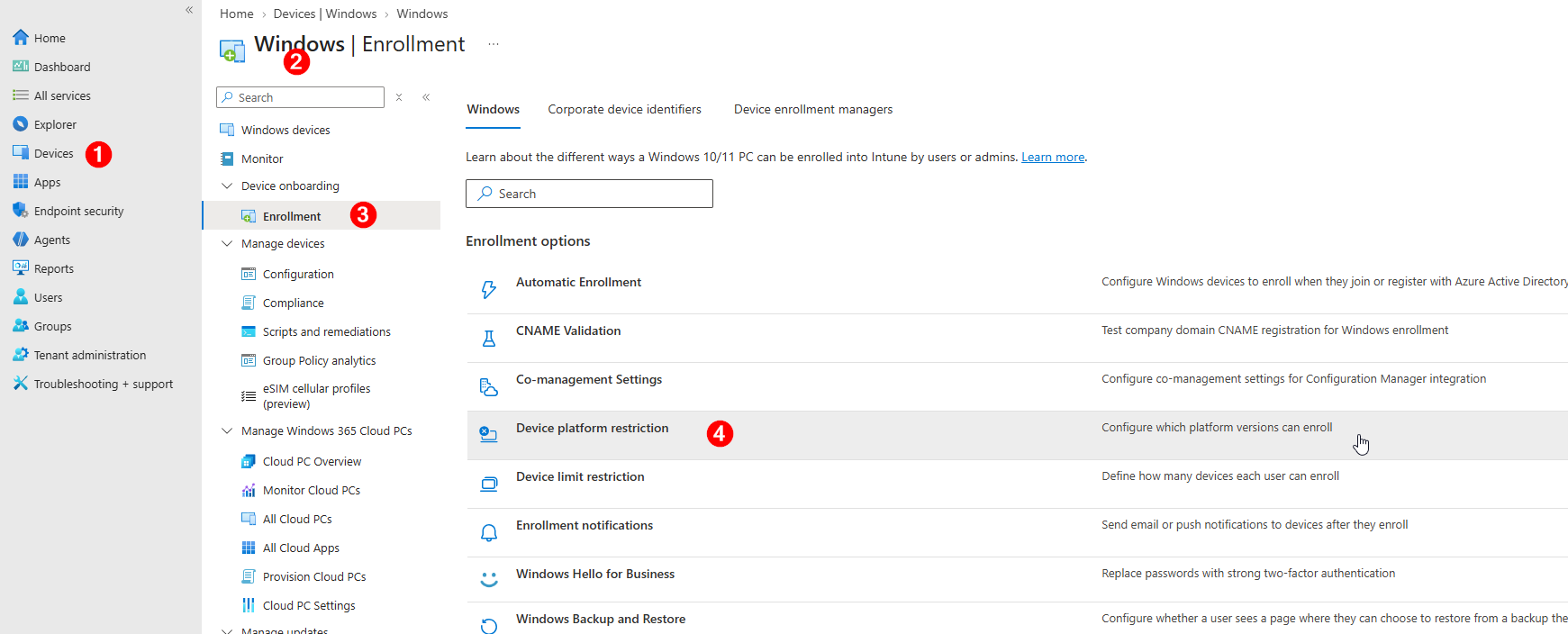The height and width of the screenshot is (634, 1568).
Task: Open the Compliance menu item
Action: point(293,303)
